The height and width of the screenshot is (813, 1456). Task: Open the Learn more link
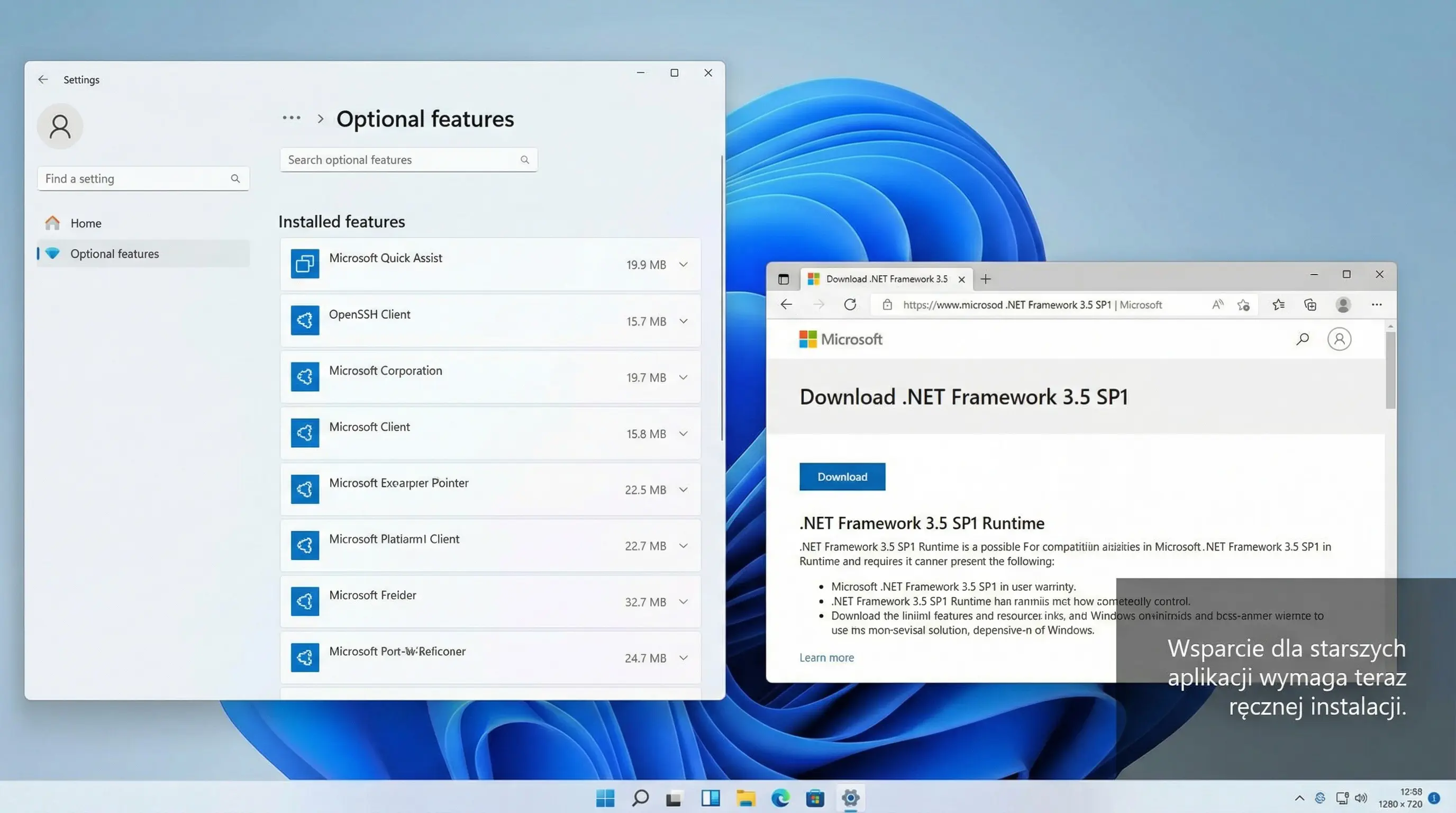coord(826,657)
